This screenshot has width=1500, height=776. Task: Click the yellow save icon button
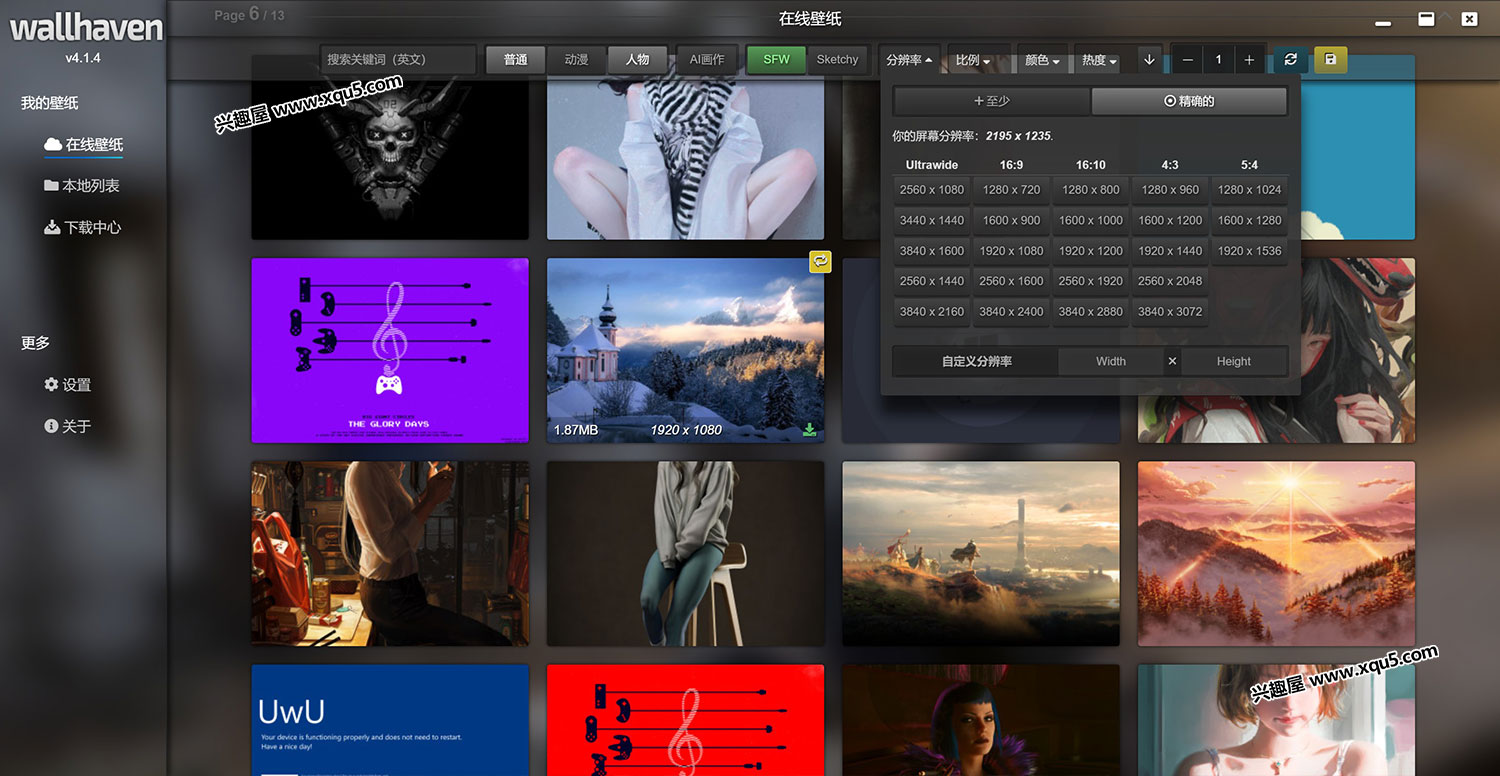point(1330,60)
